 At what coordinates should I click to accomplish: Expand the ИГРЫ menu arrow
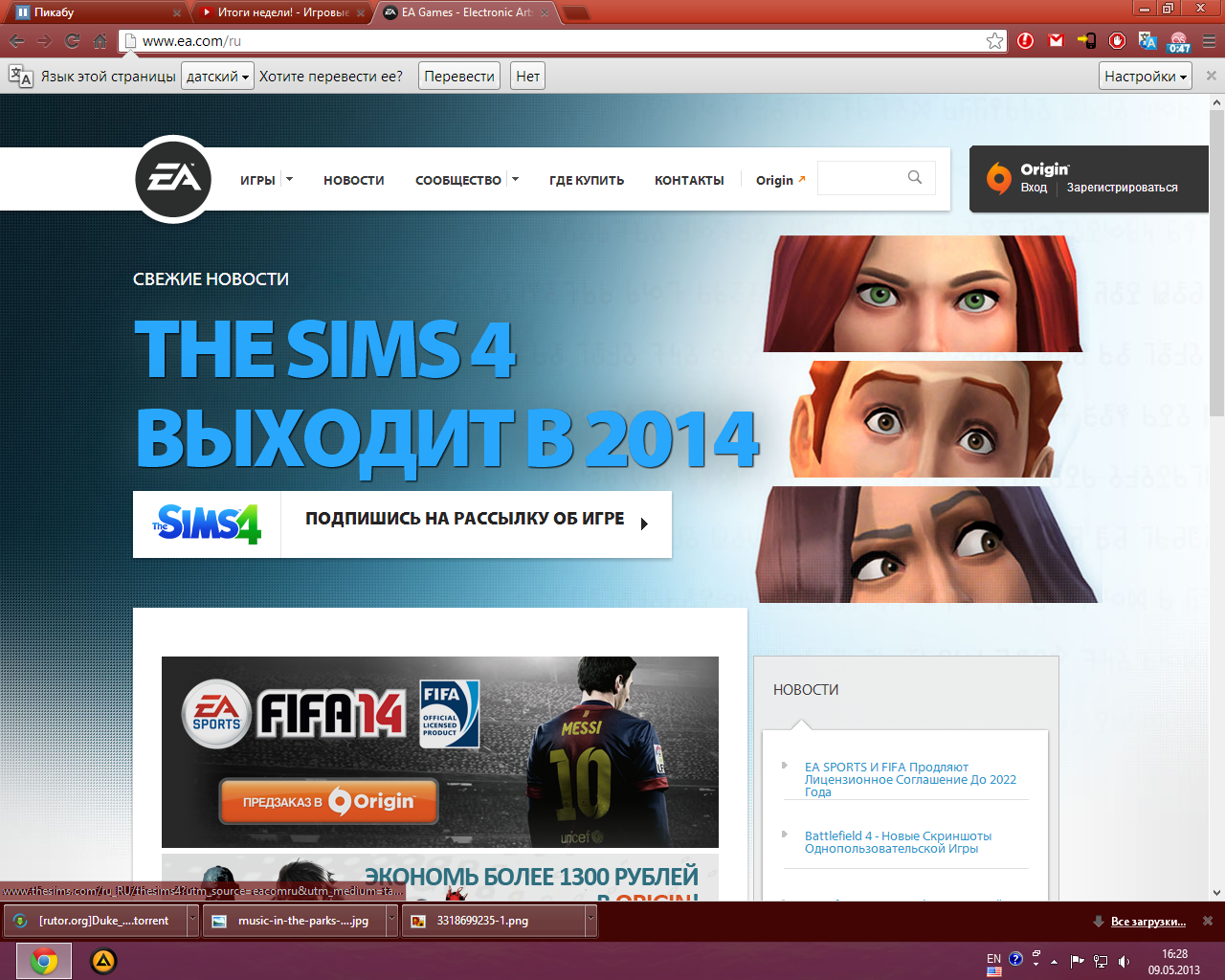tap(289, 179)
